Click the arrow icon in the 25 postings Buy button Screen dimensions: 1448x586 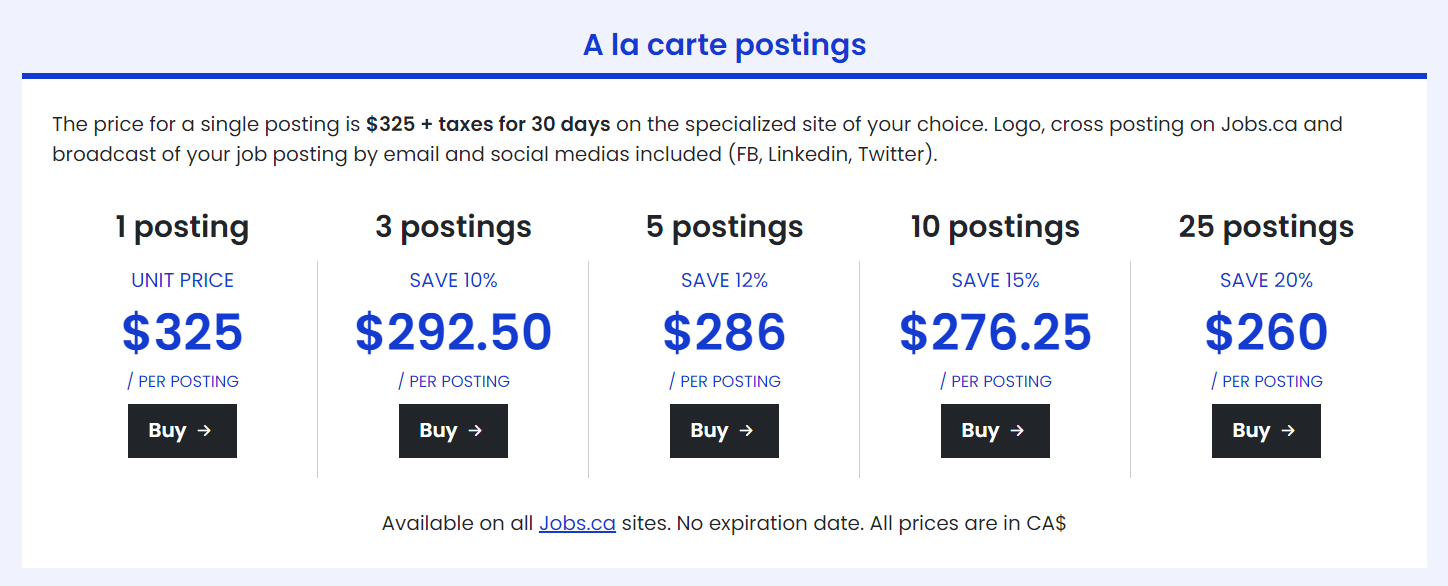pos(1288,431)
